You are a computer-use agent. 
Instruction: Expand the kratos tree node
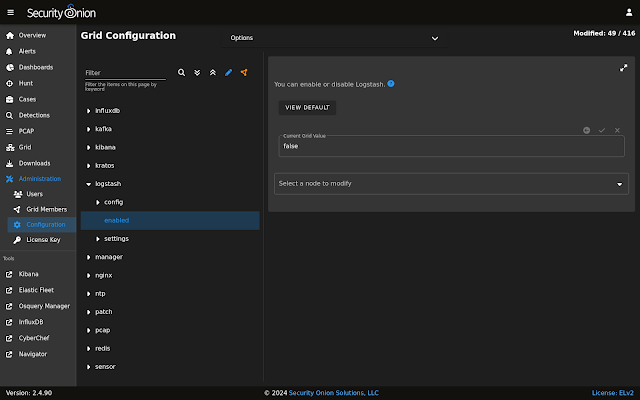pos(88,166)
